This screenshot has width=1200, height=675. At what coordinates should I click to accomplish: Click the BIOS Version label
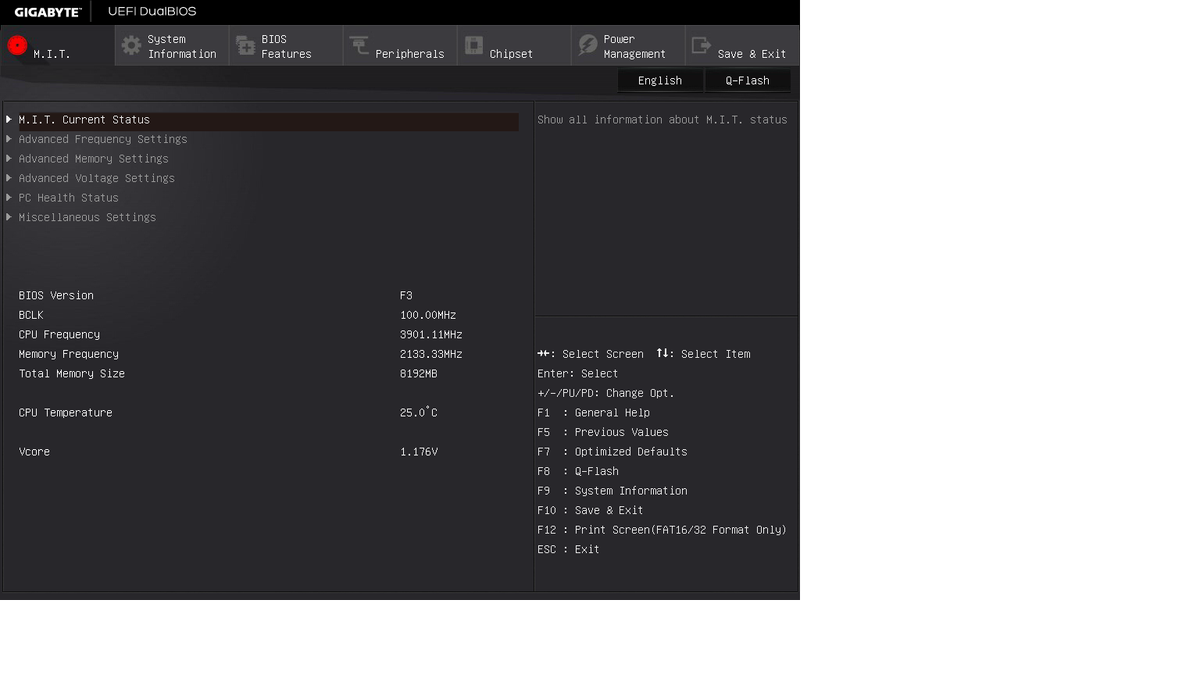(56, 296)
